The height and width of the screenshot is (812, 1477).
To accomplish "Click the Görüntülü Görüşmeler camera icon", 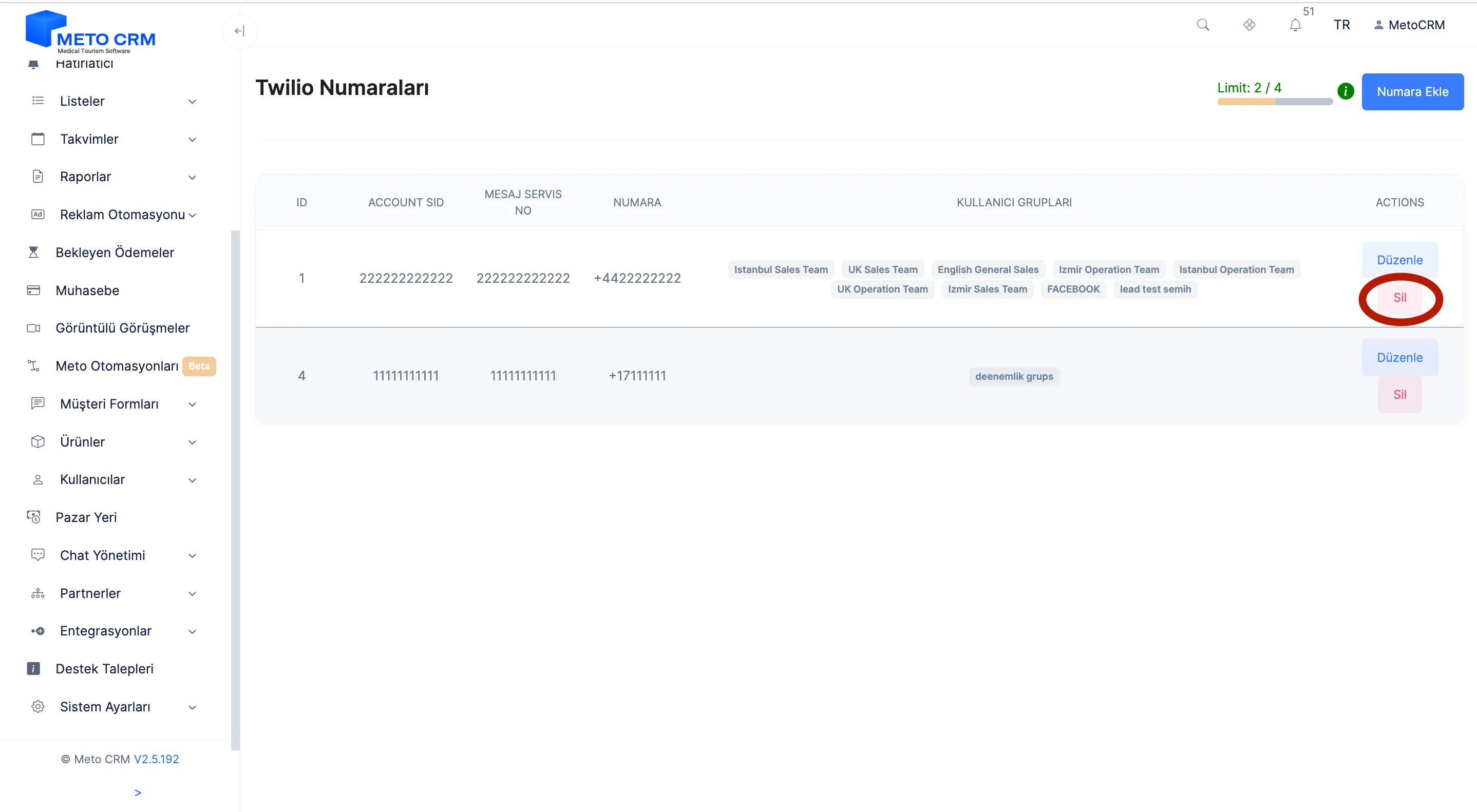I will click(33, 328).
